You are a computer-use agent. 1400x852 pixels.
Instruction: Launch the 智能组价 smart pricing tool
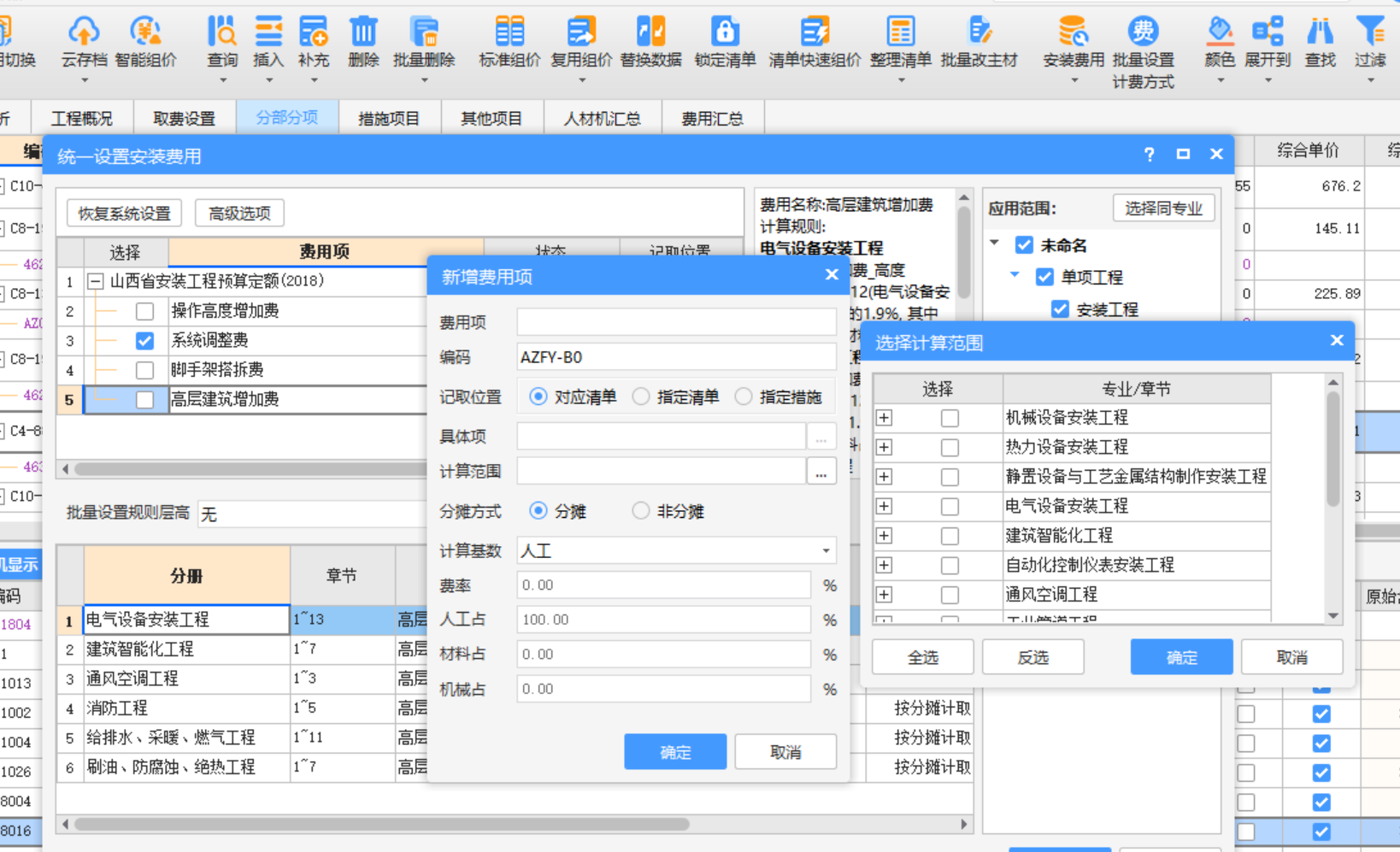[x=145, y=43]
